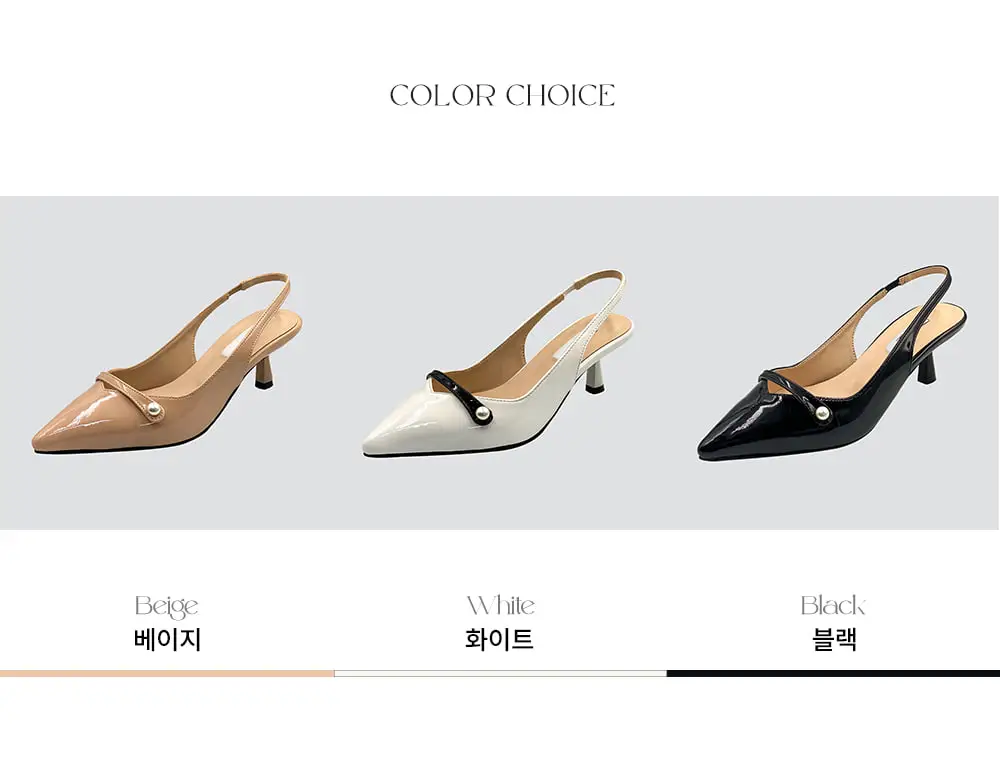Choose the black slingback shoe image
Image resolution: width=1000 pixels, height=761 pixels.
click(x=832, y=364)
